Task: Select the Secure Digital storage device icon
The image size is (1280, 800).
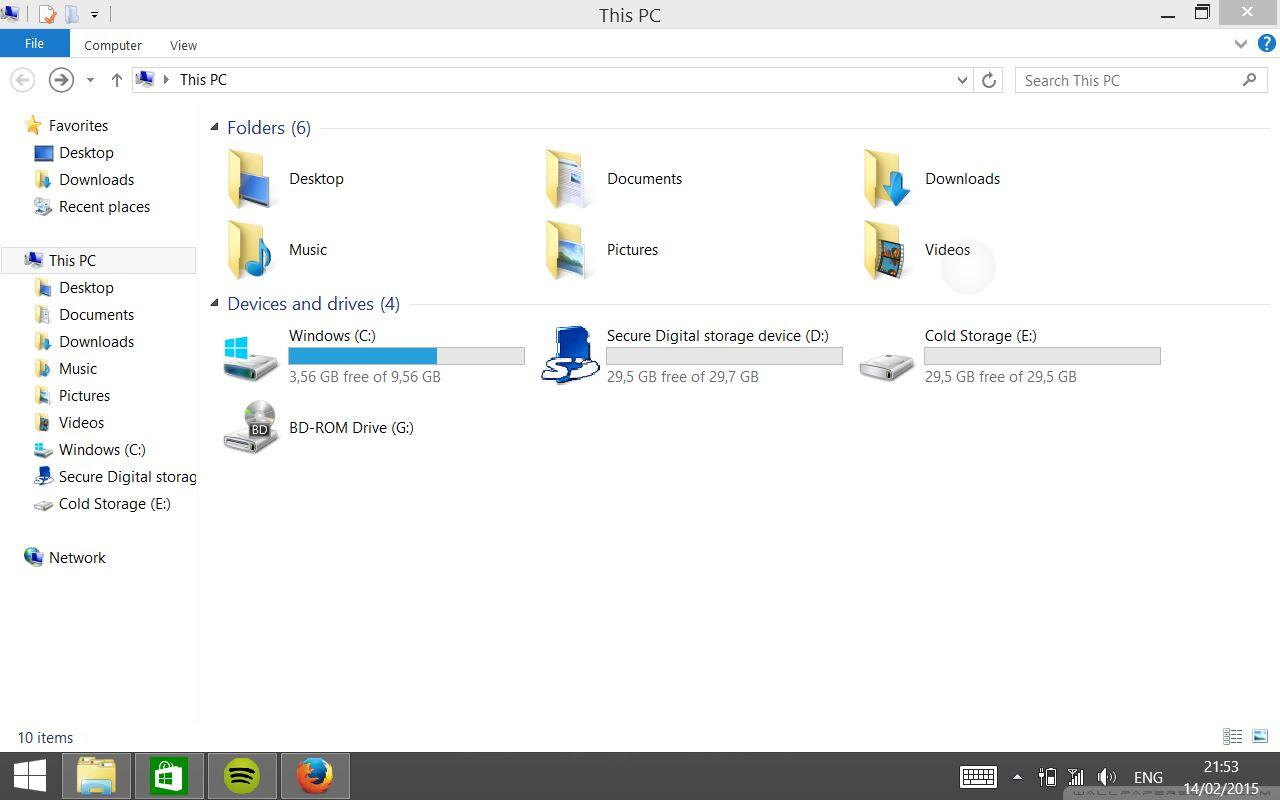Action: 568,355
